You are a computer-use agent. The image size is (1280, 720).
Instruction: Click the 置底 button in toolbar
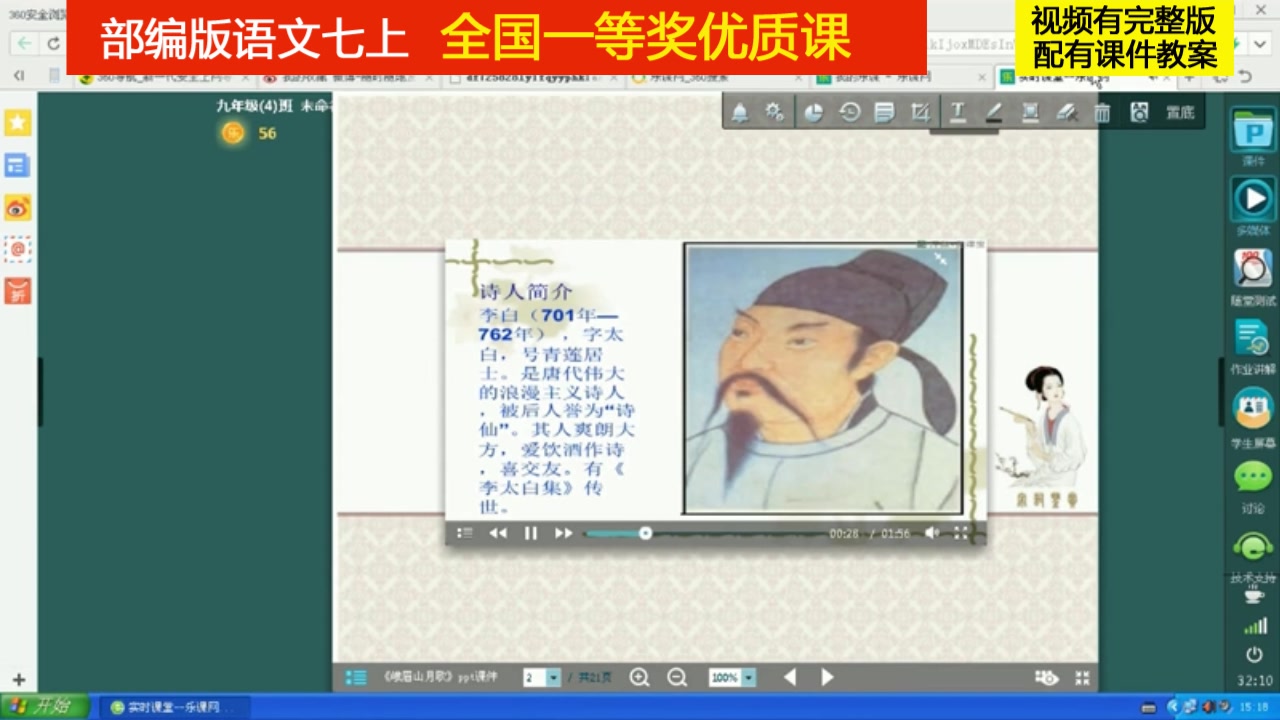click(1180, 113)
